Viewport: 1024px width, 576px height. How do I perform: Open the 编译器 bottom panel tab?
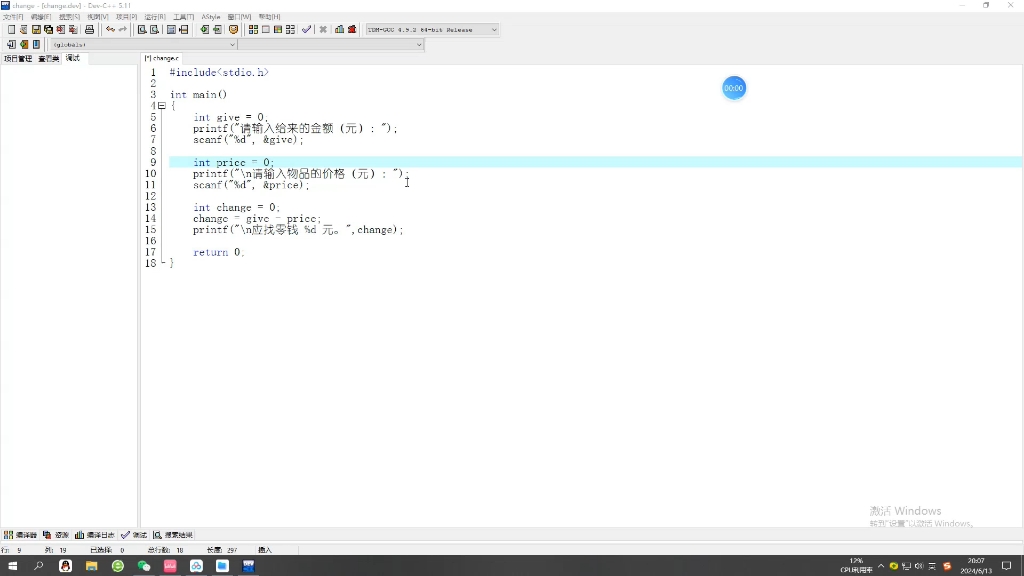[x=20, y=535]
